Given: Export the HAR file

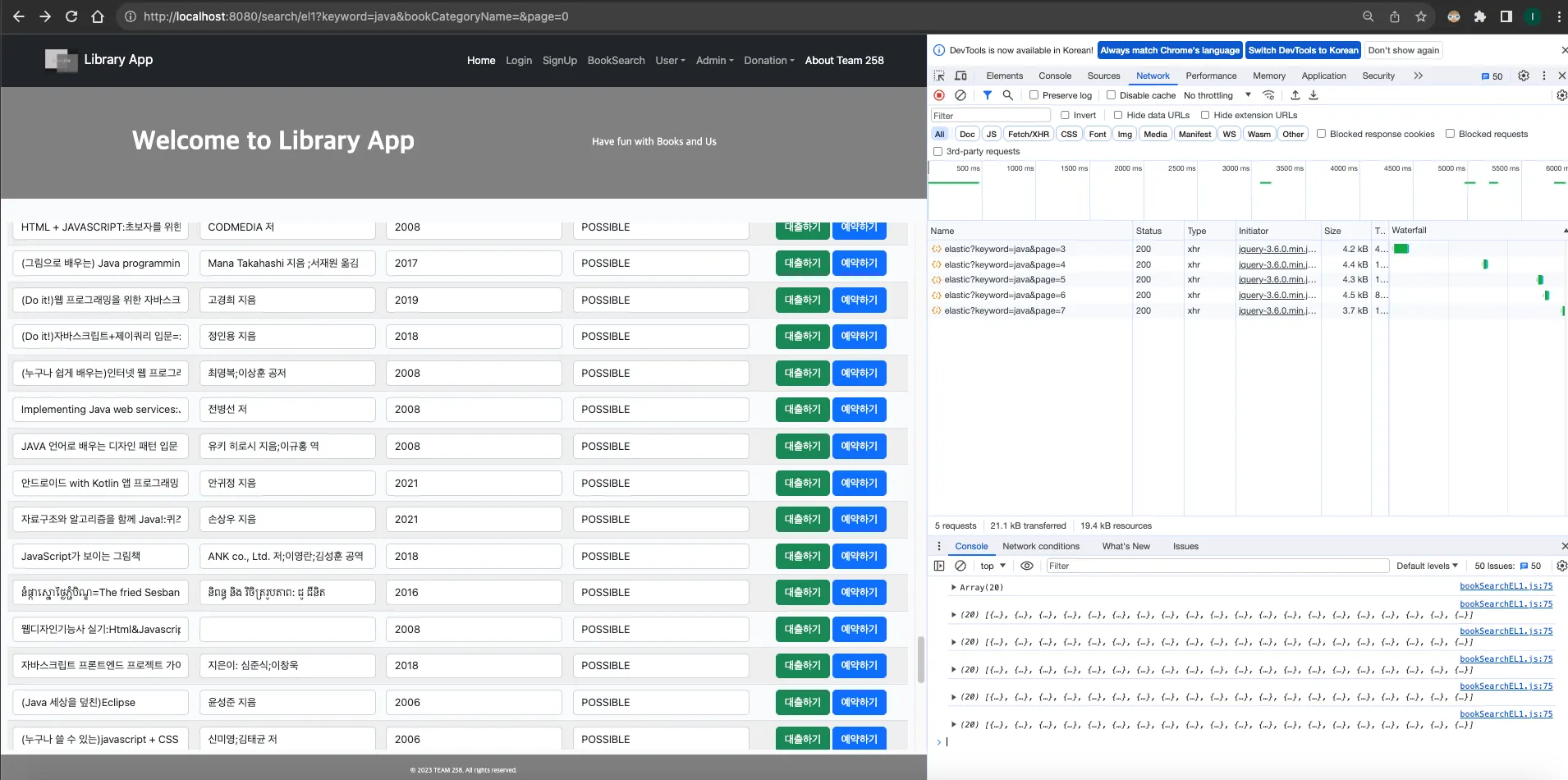Looking at the screenshot, I should point(1314,95).
